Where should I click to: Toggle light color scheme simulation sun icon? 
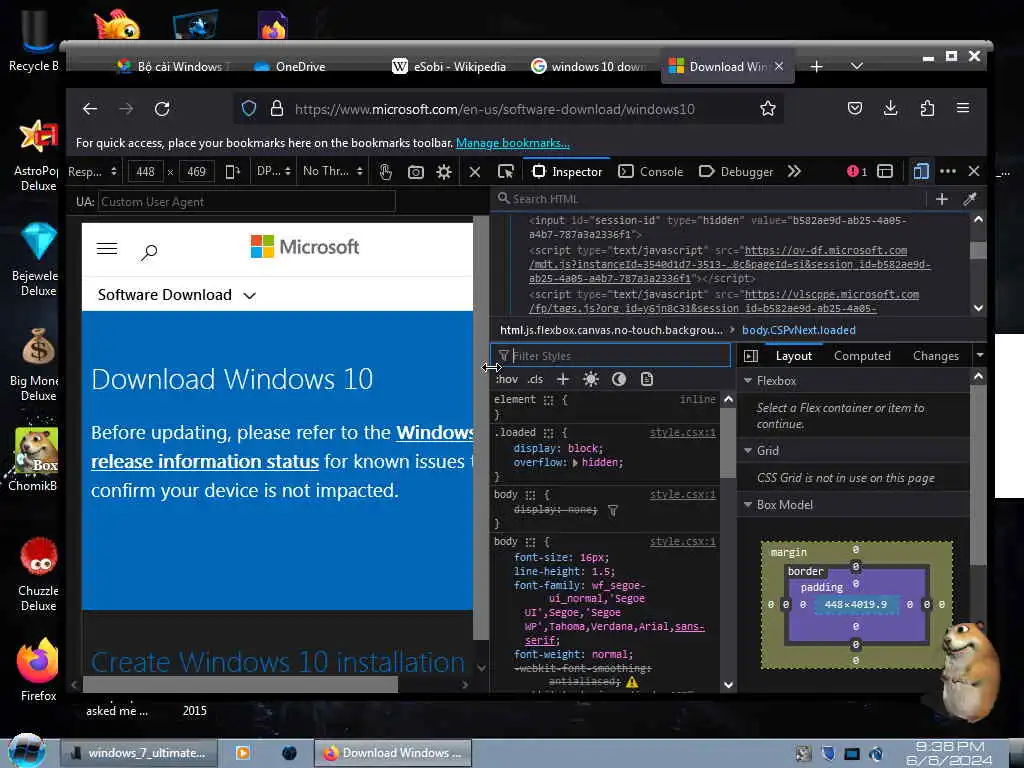591,379
